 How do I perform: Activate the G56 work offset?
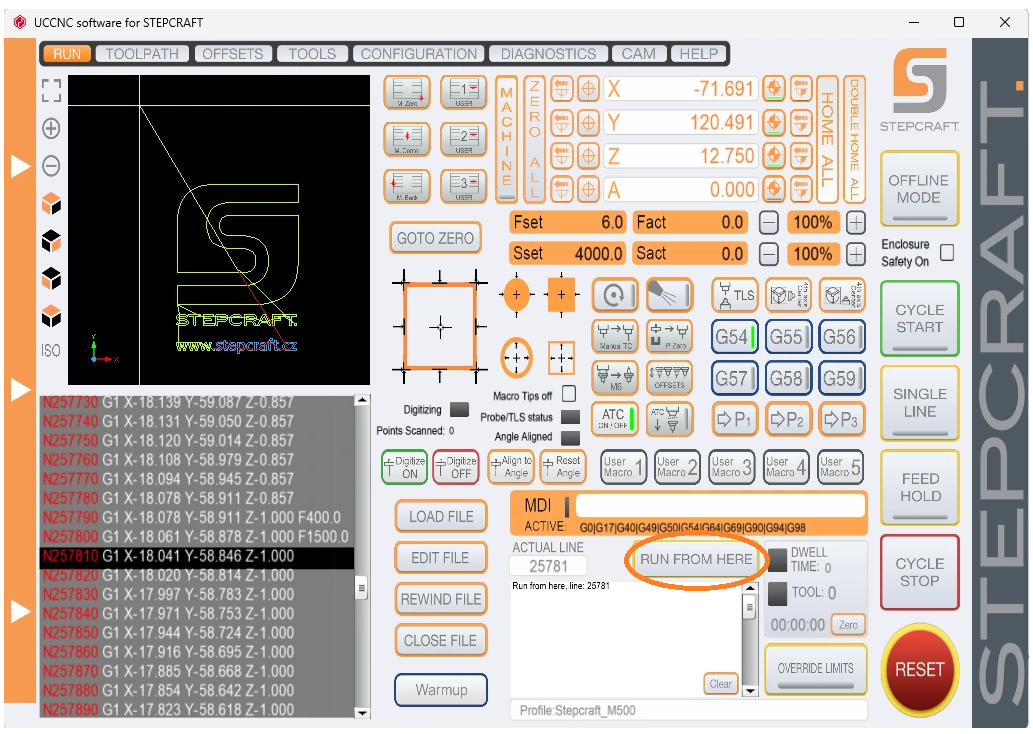841,337
